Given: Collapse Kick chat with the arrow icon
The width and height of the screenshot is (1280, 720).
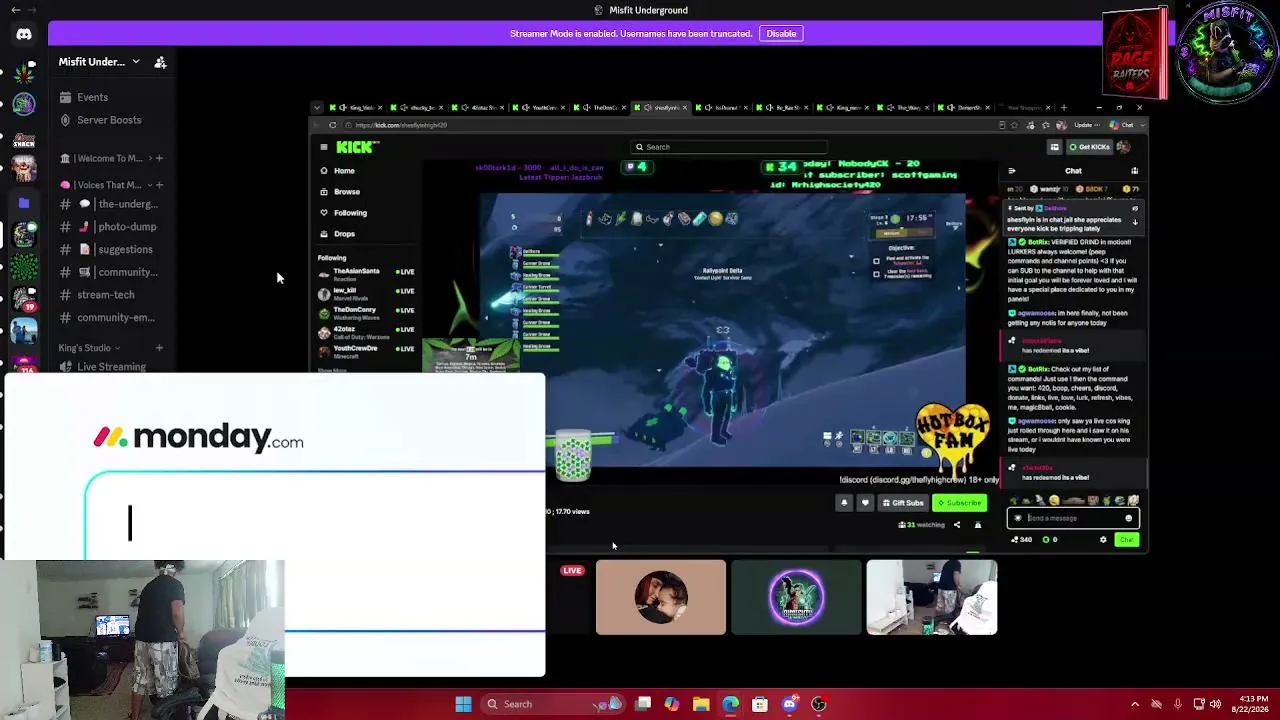Looking at the screenshot, I should [1011, 171].
